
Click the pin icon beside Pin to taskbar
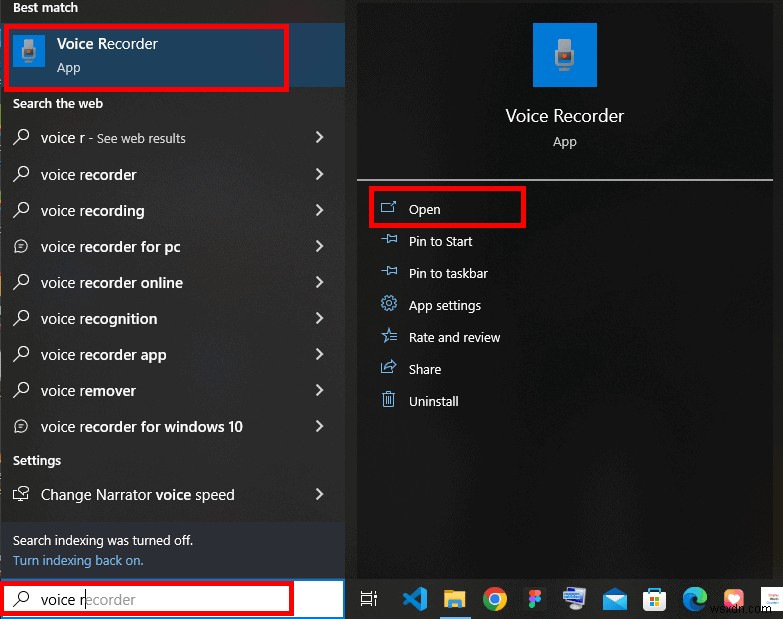point(389,272)
